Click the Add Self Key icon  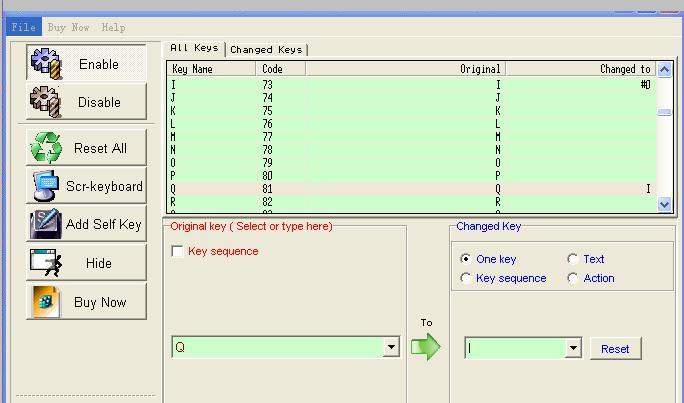pyautogui.click(x=46, y=224)
